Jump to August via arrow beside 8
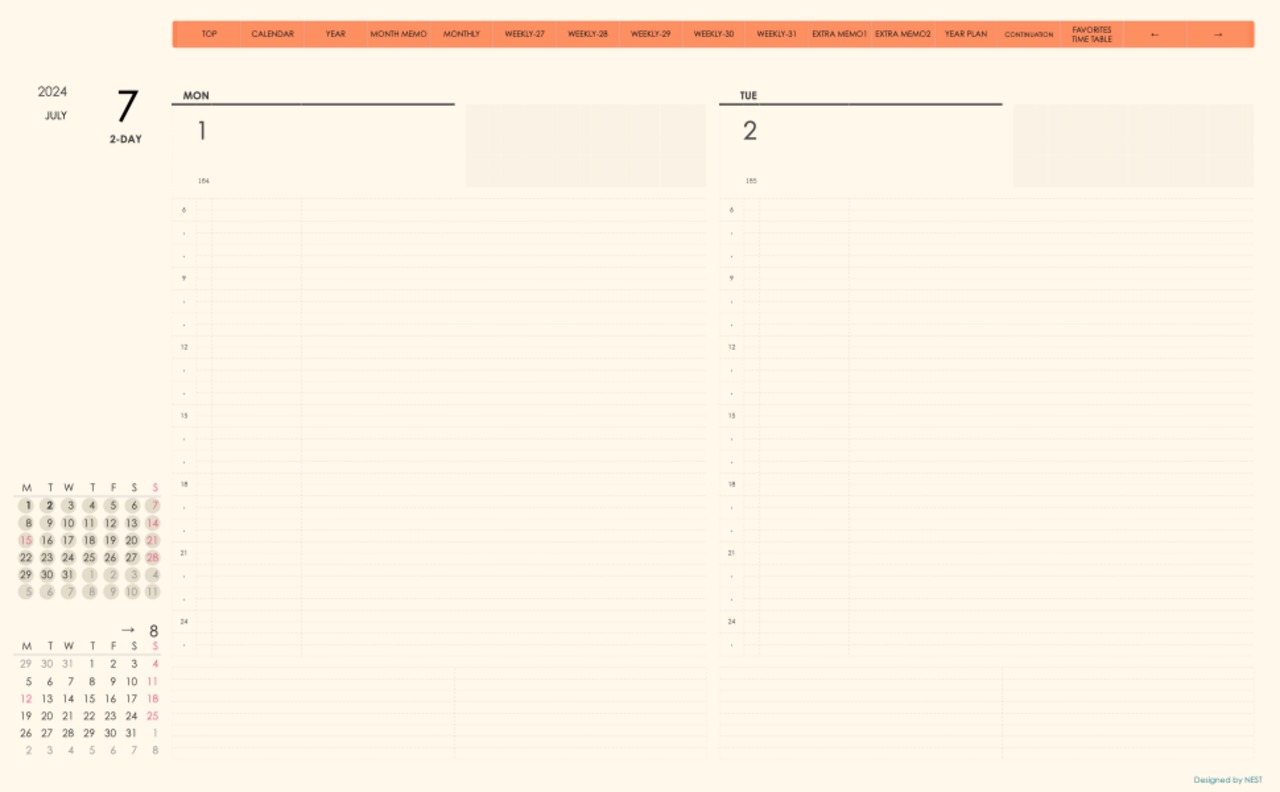Viewport: 1280px width, 792px height. pos(128,630)
